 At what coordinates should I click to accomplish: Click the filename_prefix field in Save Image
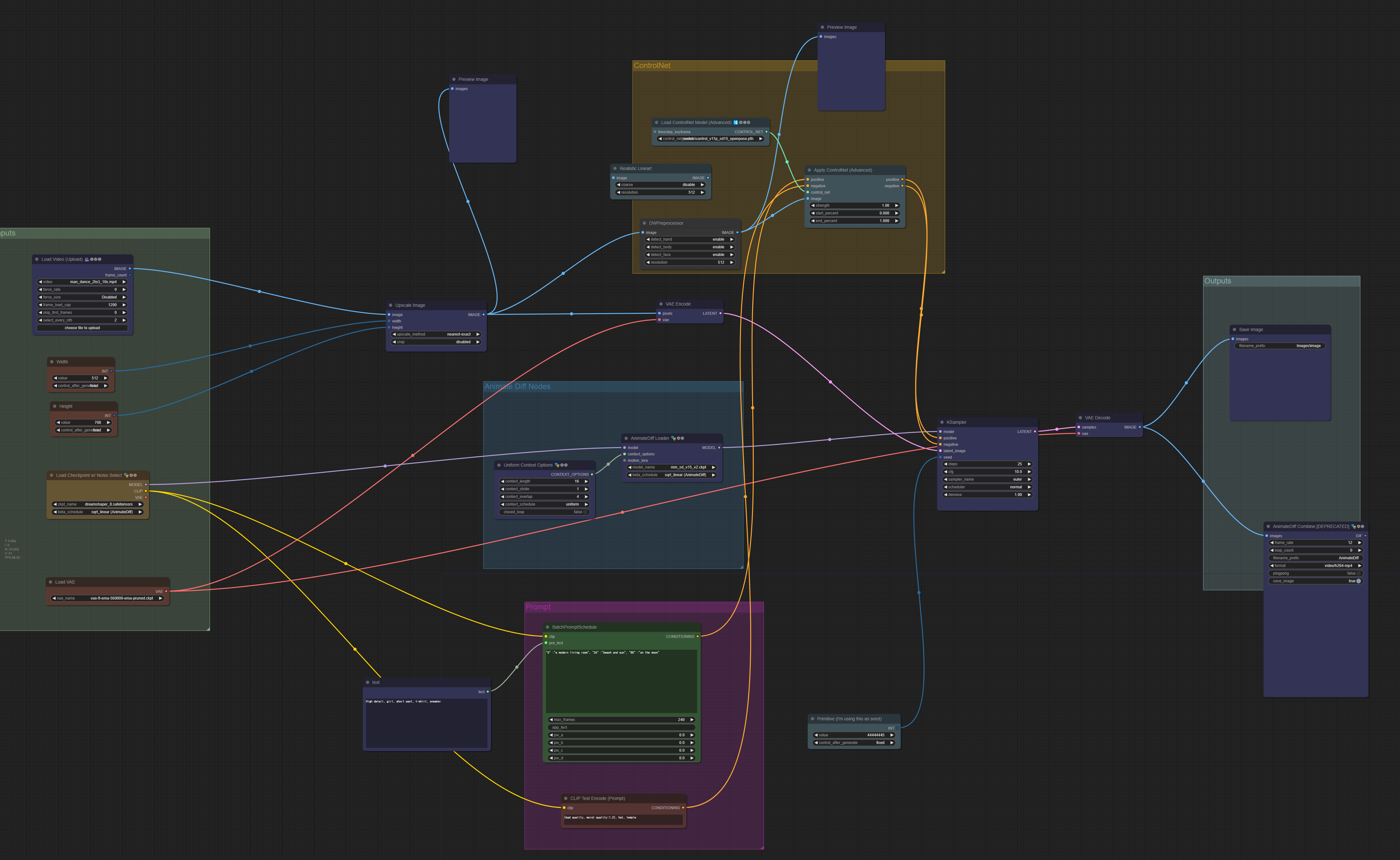pyautogui.click(x=1280, y=346)
